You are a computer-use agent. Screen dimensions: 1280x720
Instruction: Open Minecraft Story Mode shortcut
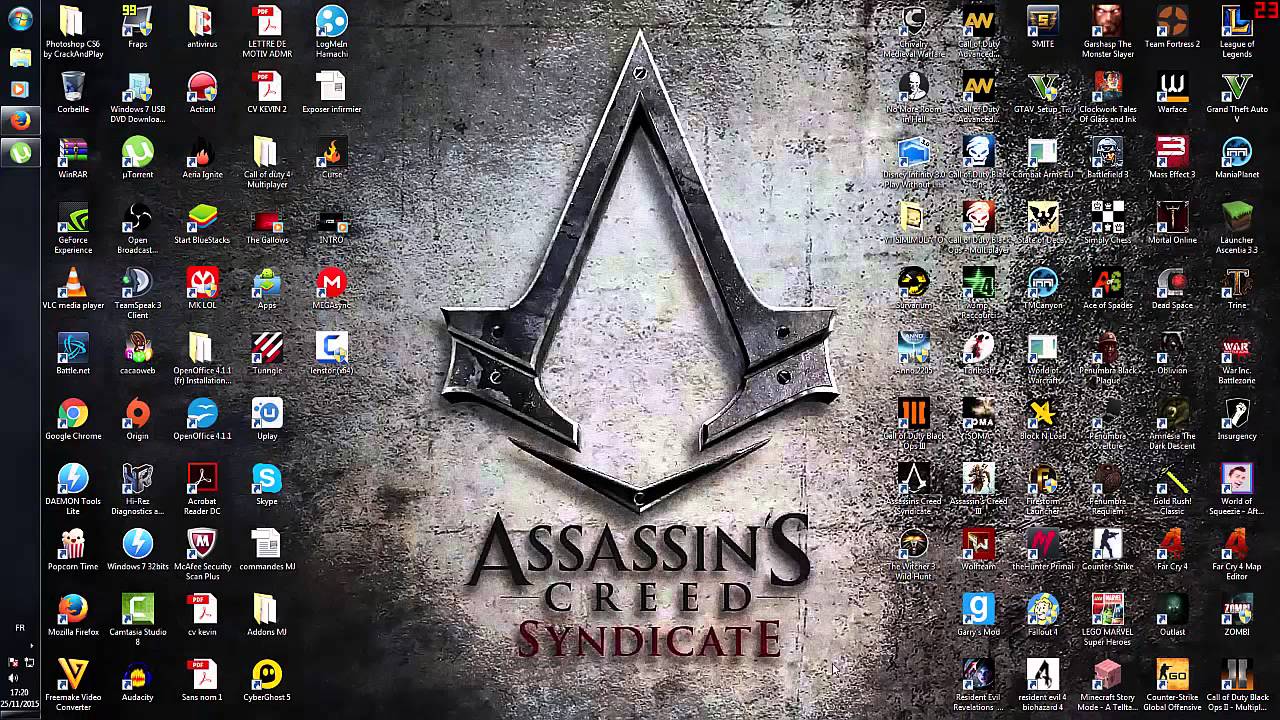pos(1108,685)
